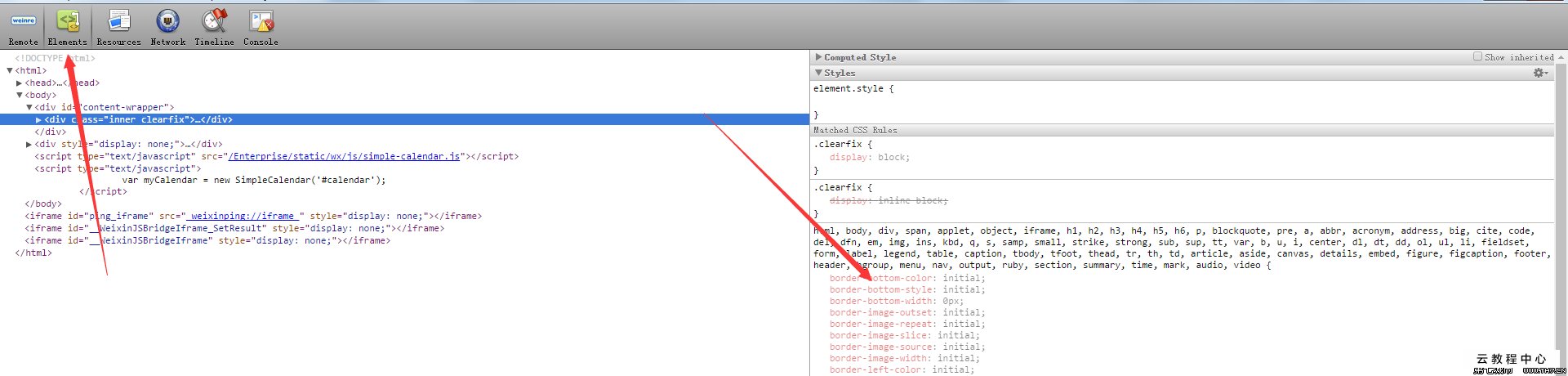Select the closing body tag
Screen dimensions: 1568x376
43,204
